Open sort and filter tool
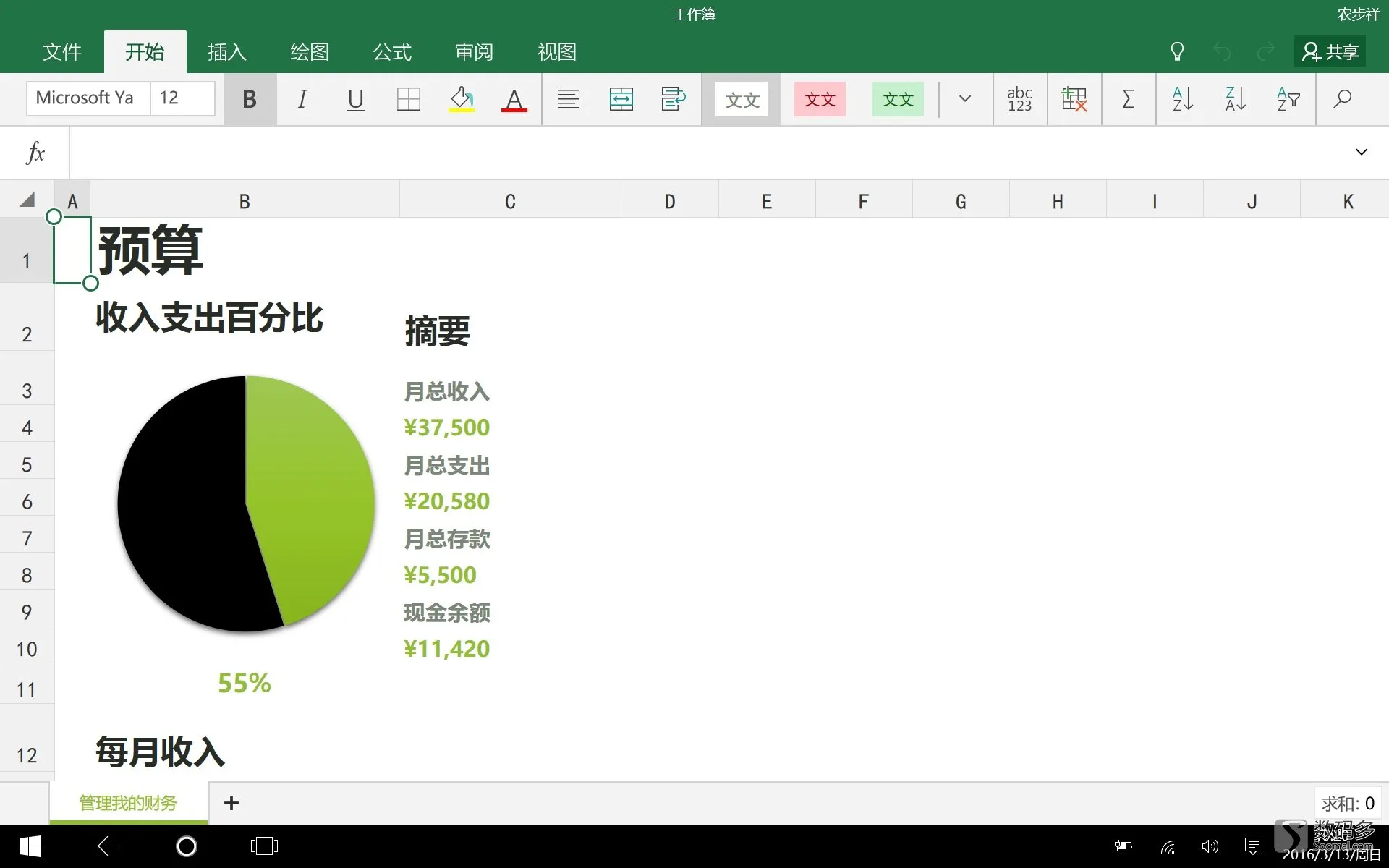The height and width of the screenshot is (868, 1389). click(x=1288, y=99)
